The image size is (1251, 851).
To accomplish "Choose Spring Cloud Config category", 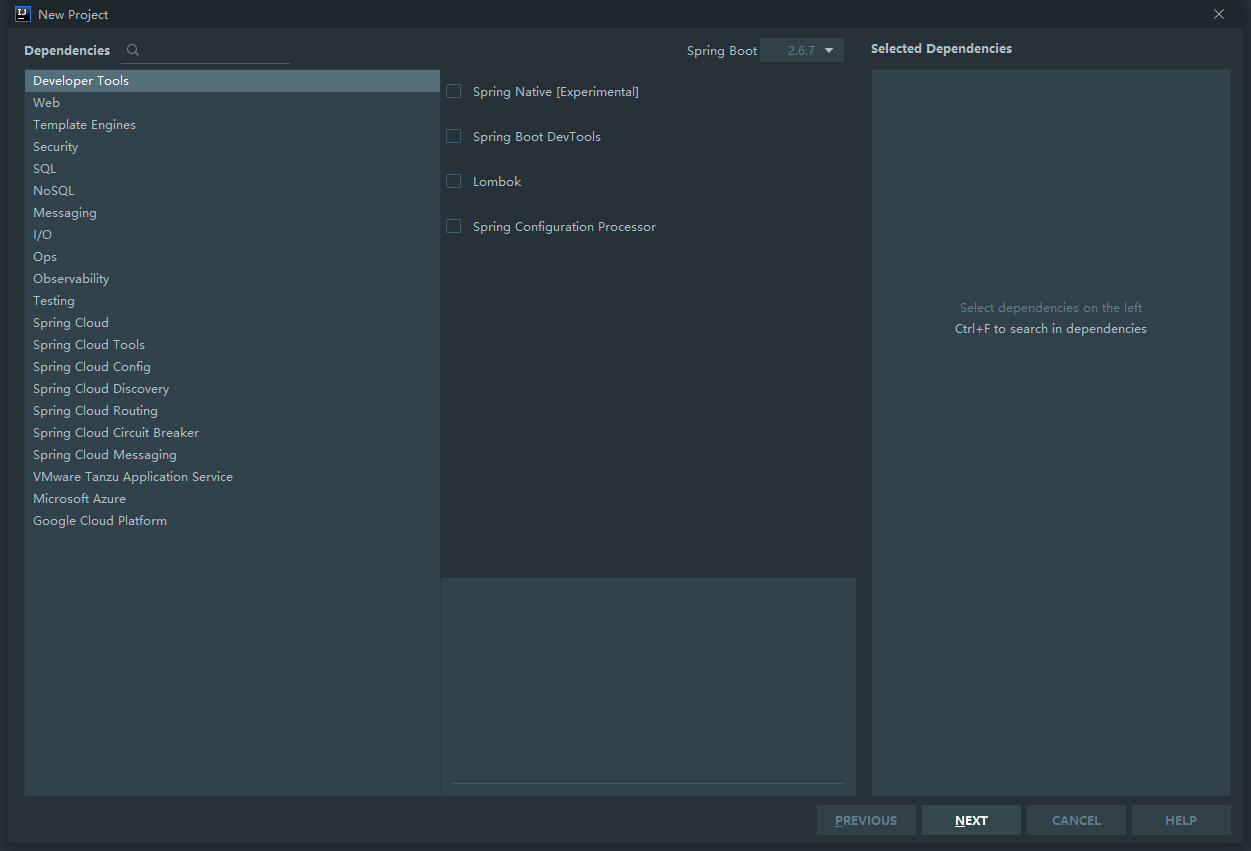I will [232, 367].
